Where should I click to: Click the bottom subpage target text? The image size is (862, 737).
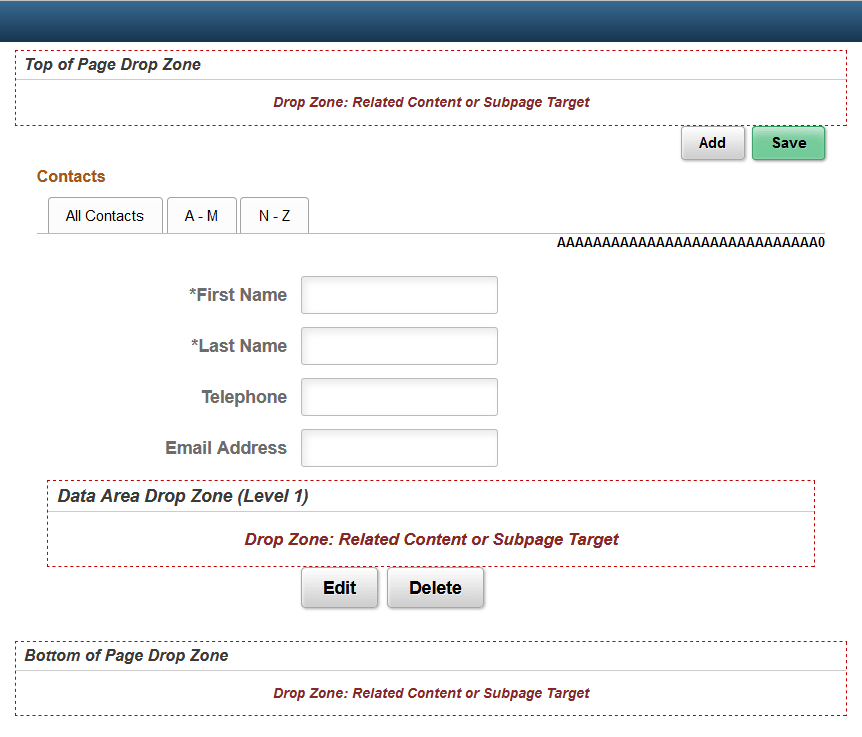431,693
